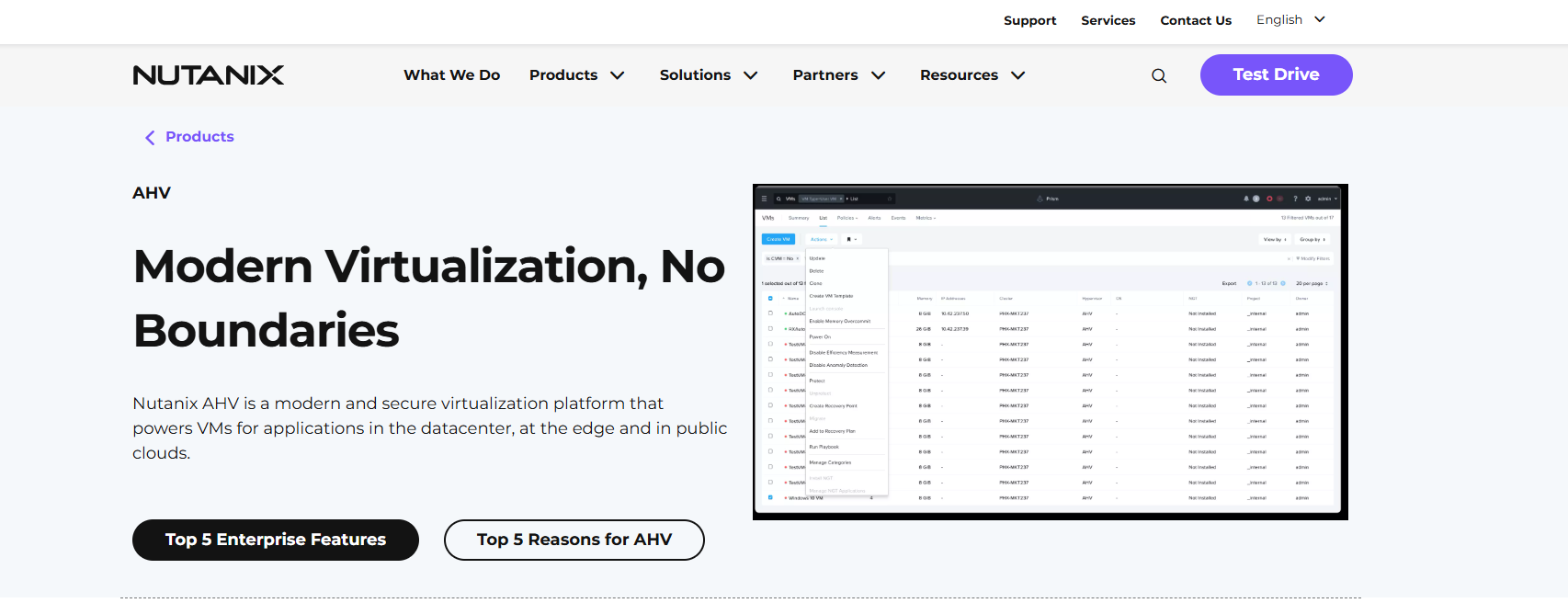Image resolution: width=1568 pixels, height=603 pixels.
Task: Click the 'Modern Virtualization, No Boundaries' heading
Action: pyautogui.click(x=429, y=298)
